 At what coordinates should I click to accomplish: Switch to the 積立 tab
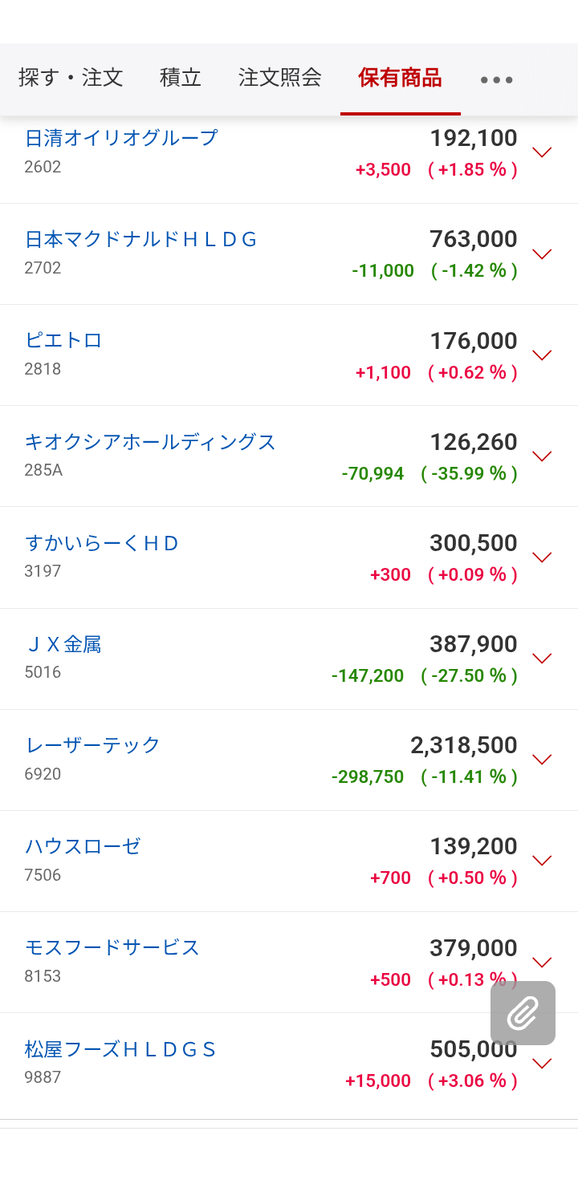[x=180, y=78]
